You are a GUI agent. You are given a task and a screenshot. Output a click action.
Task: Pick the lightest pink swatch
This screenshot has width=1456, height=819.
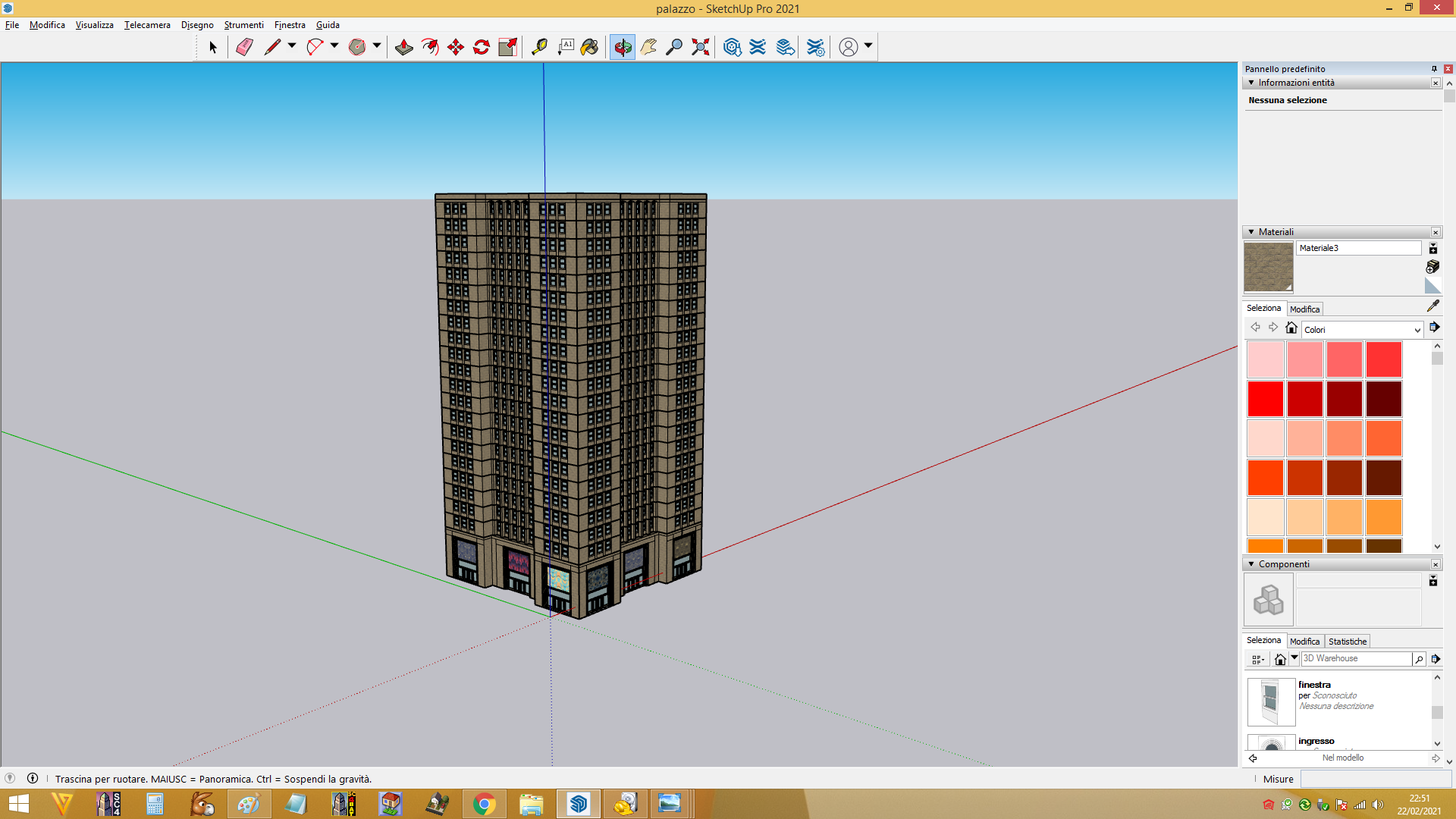point(1265,359)
